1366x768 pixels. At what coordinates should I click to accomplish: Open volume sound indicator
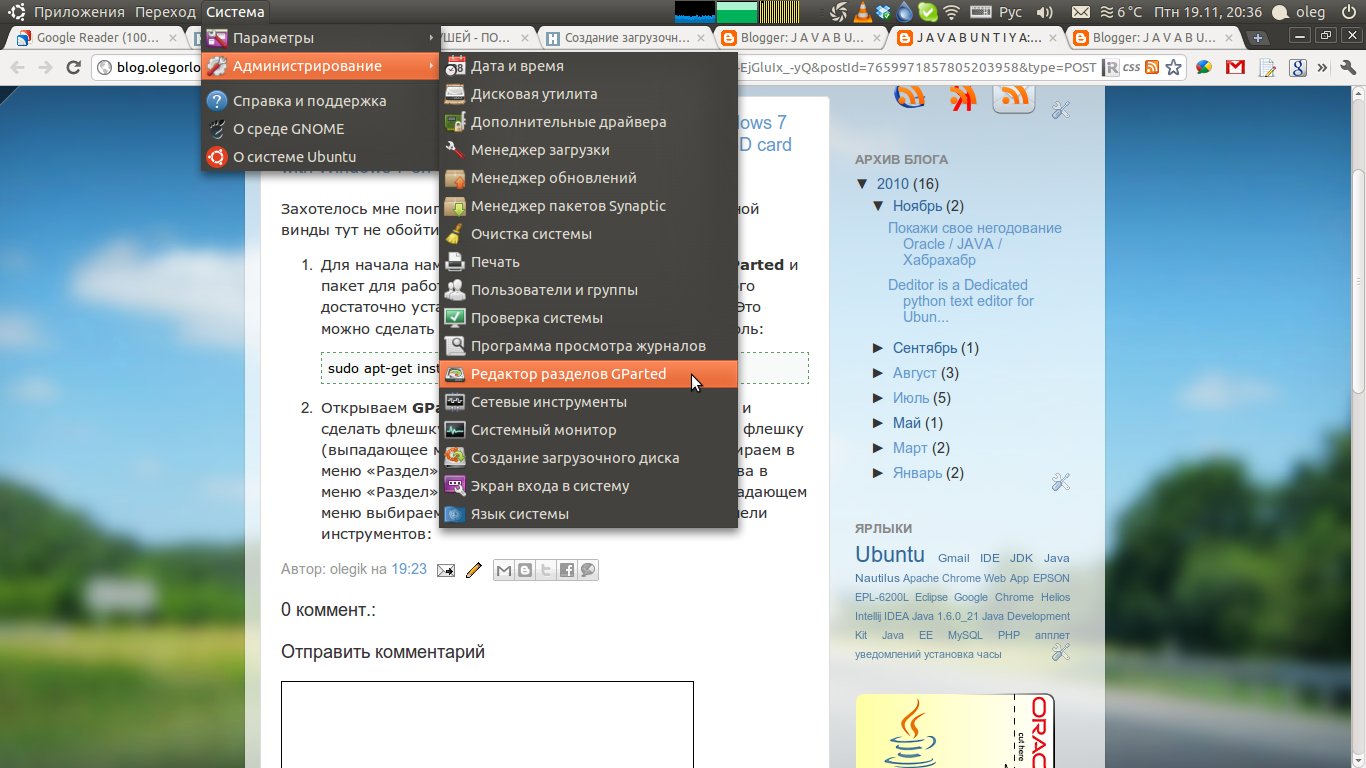pyautogui.click(x=1045, y=12)
